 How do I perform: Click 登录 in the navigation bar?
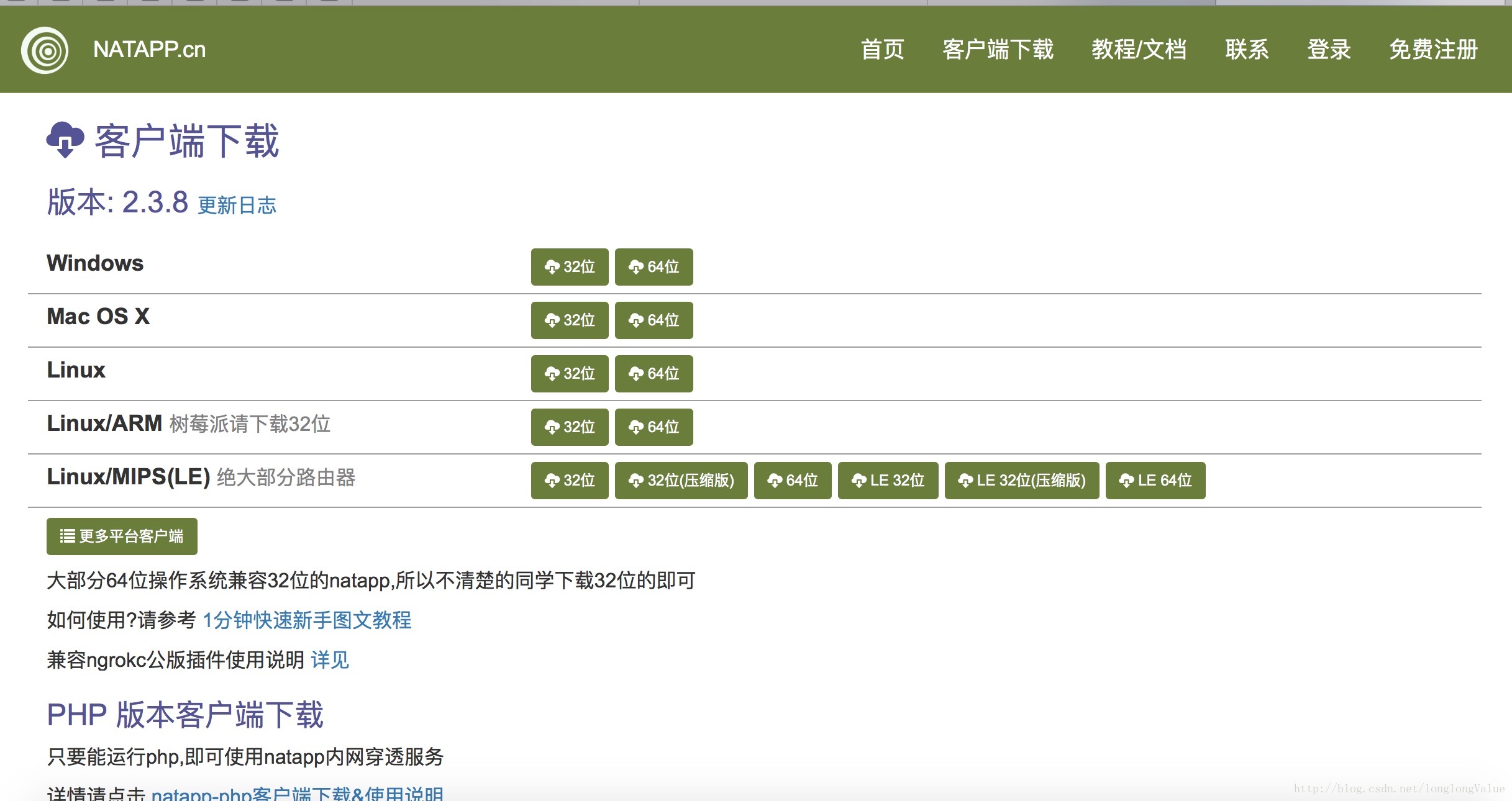click(x=1329, y=50)
